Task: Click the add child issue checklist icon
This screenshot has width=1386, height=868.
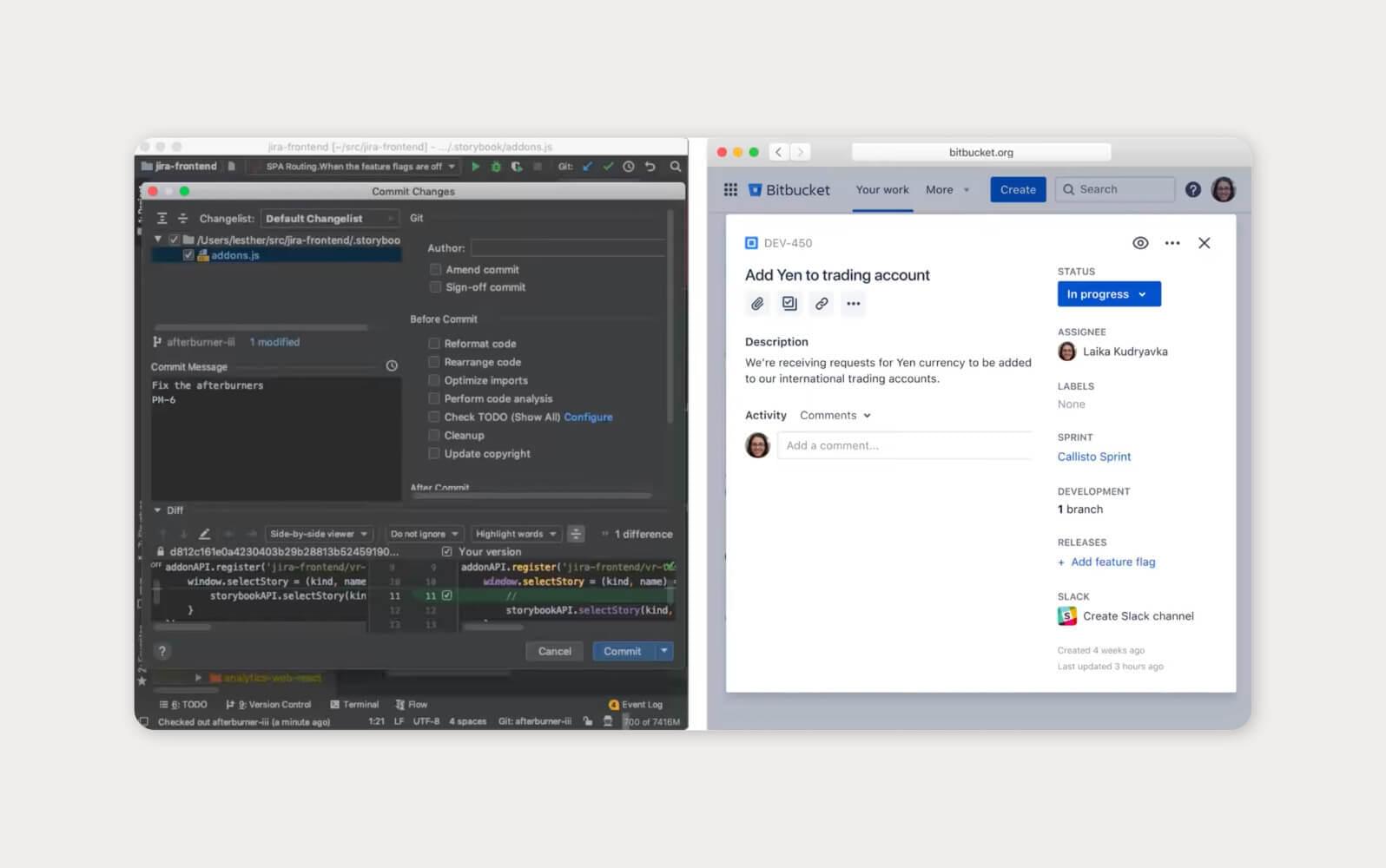Action: (x=789, y=304)
